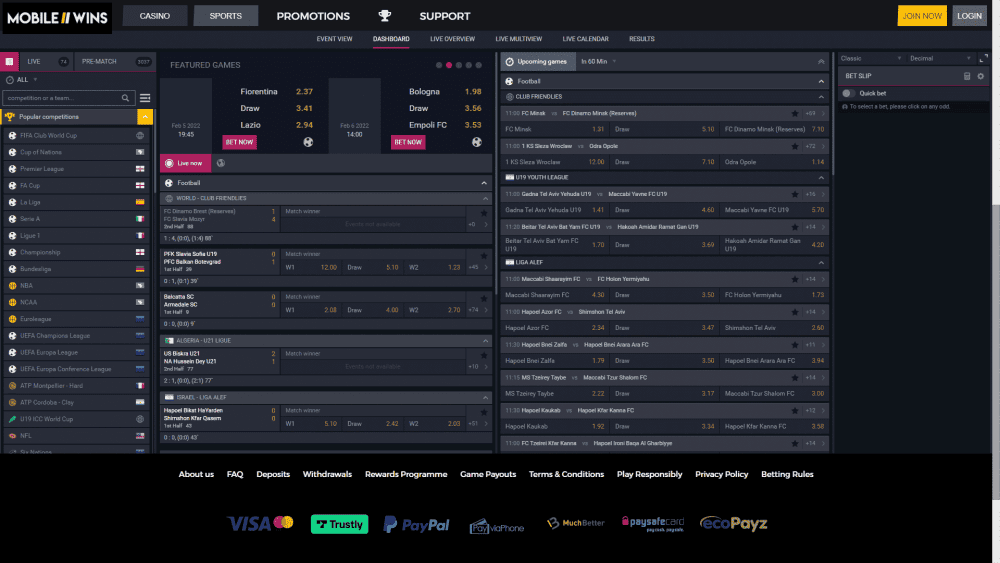
Task: Click the competition or team search field
Action: point(69,98)
